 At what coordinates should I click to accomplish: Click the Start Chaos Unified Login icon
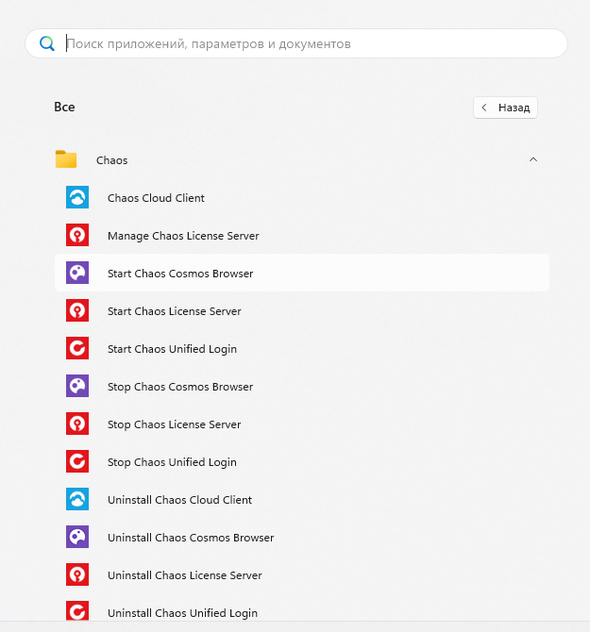[77, 348]
